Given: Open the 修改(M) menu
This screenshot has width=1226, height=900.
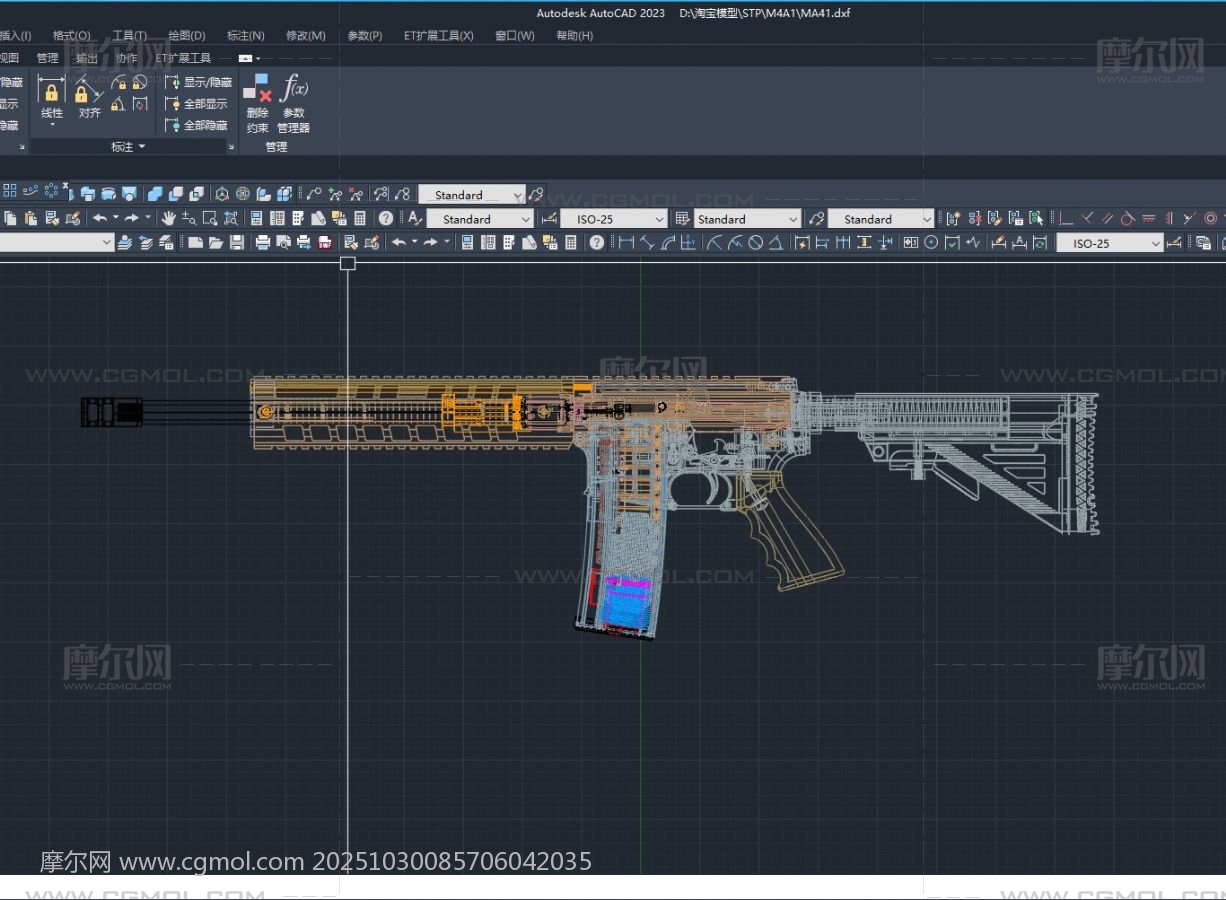Looking at the screenshot, I should pos(306,36).
